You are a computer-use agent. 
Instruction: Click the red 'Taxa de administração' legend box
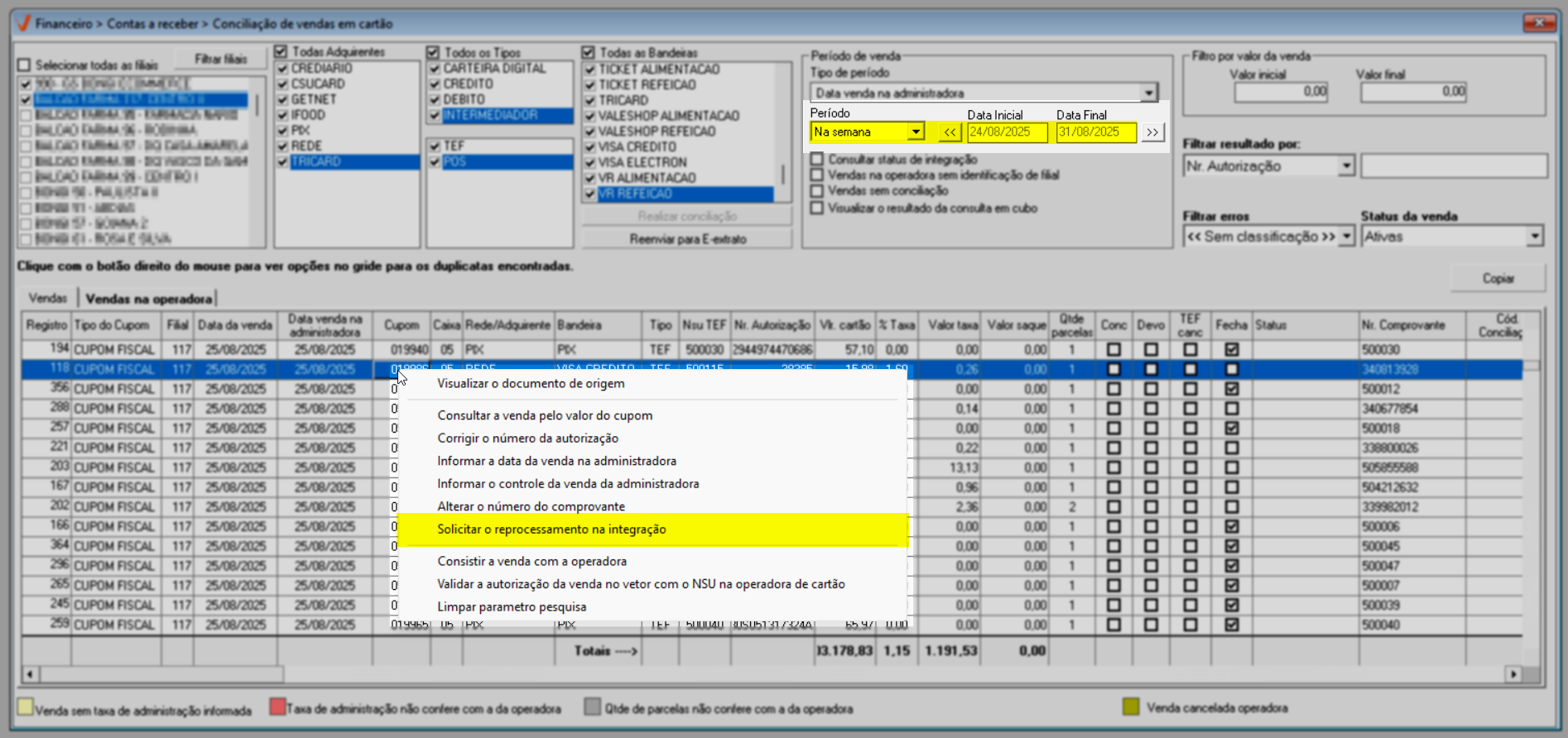point(277,707)
